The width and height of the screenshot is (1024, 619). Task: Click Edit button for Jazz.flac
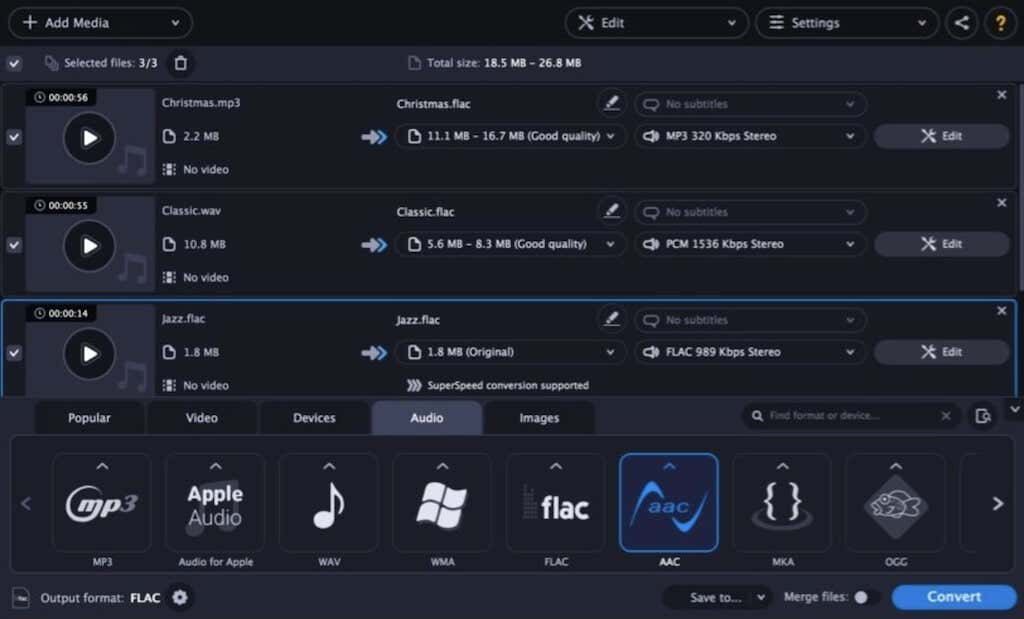(941, 352)
